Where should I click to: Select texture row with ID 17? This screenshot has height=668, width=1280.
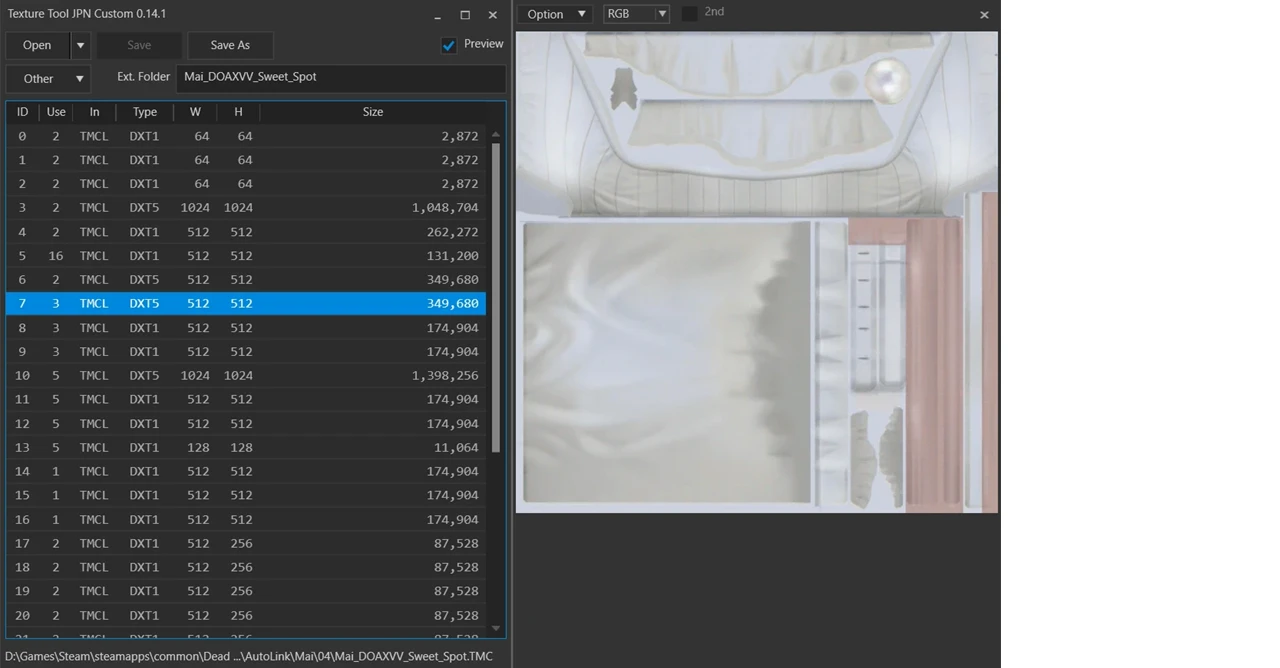tap(246, 544)
